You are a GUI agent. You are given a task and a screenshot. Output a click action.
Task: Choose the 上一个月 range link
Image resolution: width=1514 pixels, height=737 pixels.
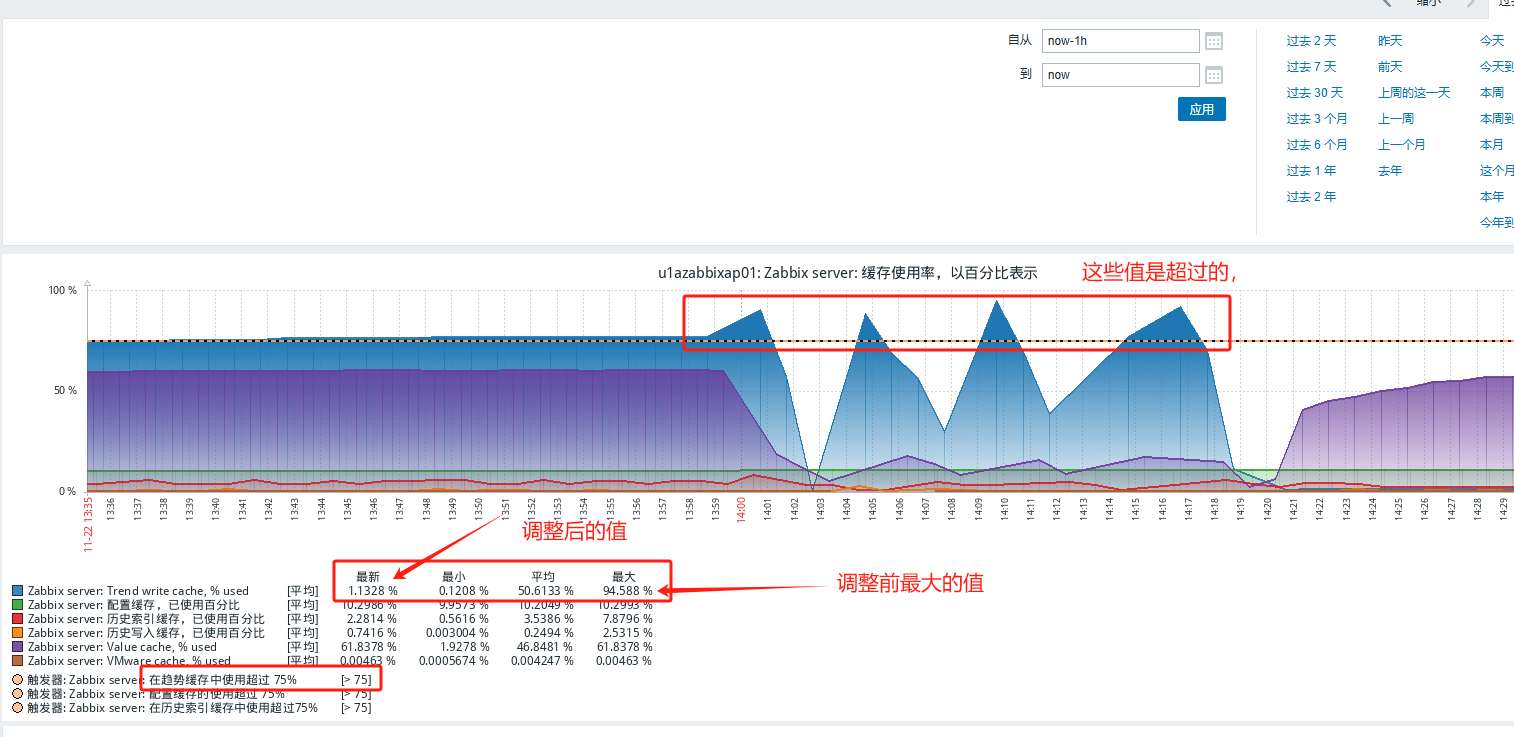click(1402, 145)
